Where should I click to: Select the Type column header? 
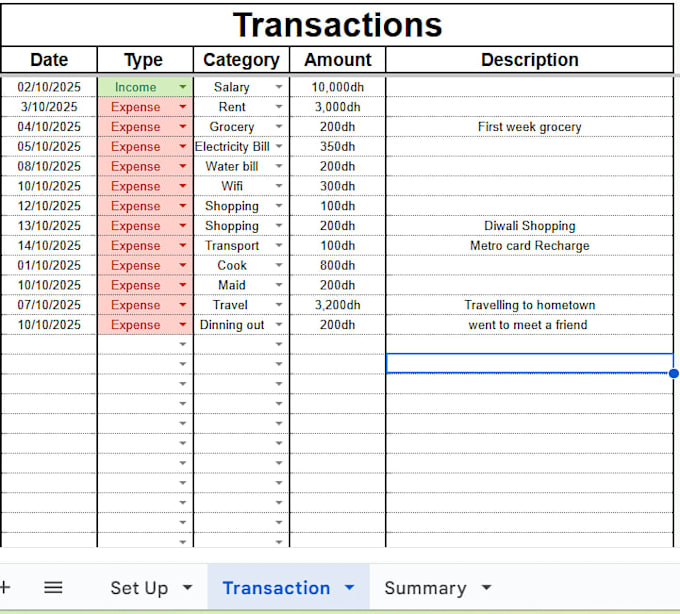click(145, 60)
